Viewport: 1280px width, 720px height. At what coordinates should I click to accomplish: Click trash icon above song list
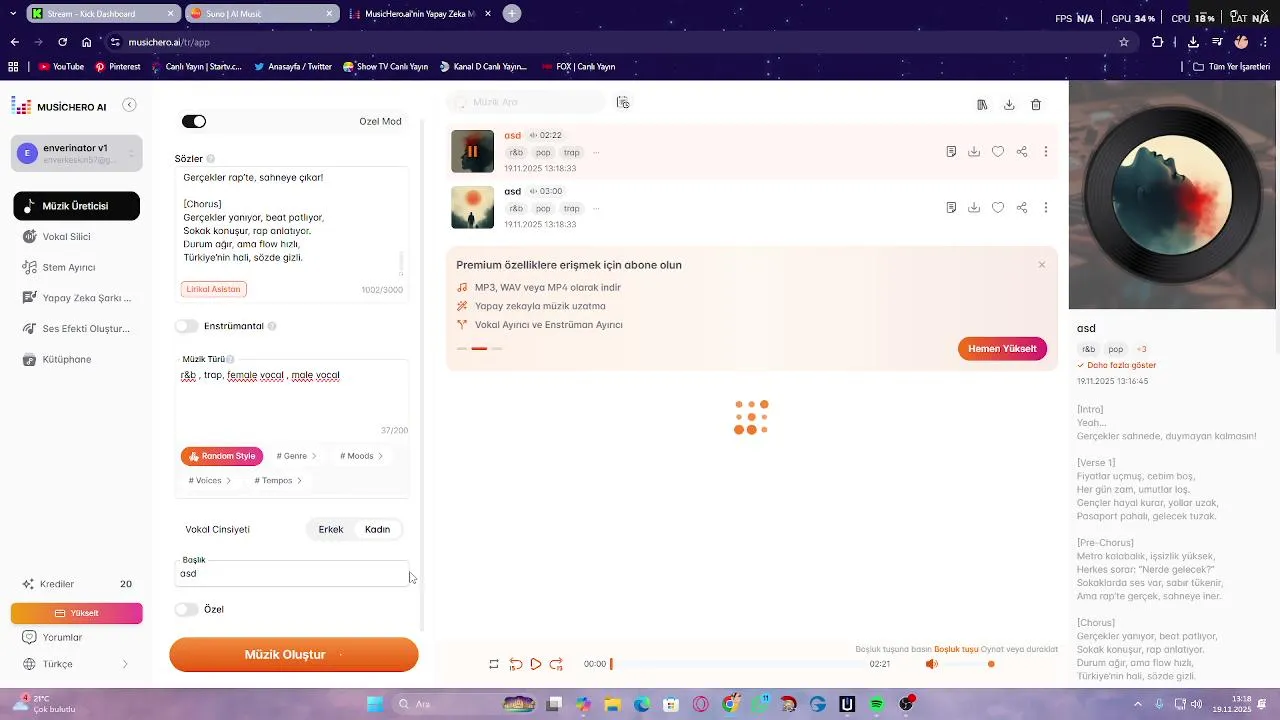1036,105
